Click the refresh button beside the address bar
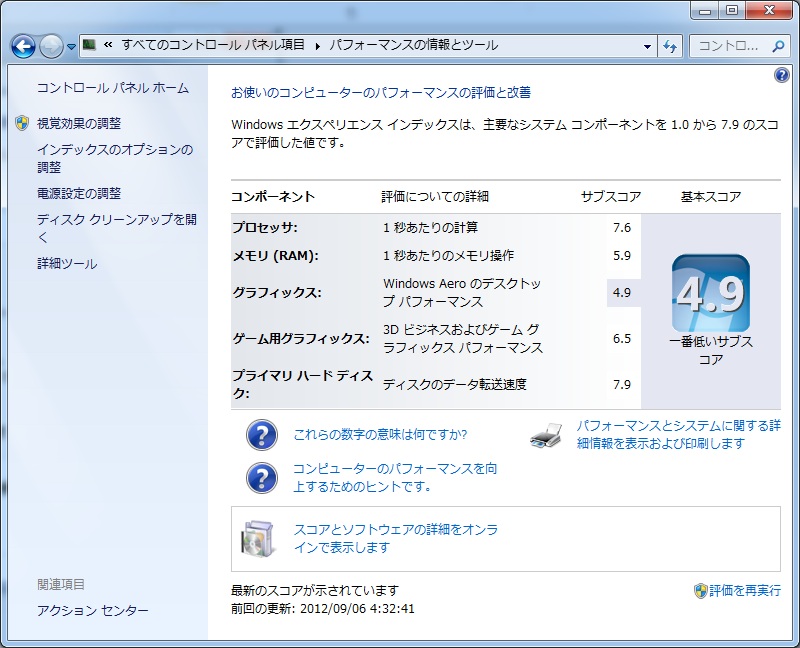The image size is (800, 648). click(670, 46)
